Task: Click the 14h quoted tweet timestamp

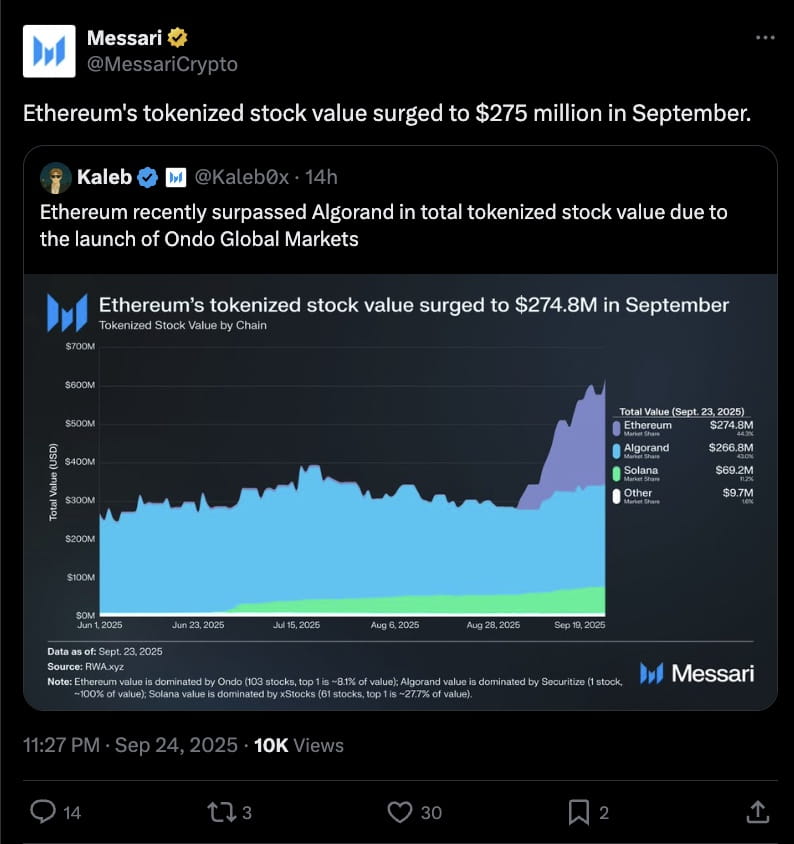Action: (x=321, y=177)
